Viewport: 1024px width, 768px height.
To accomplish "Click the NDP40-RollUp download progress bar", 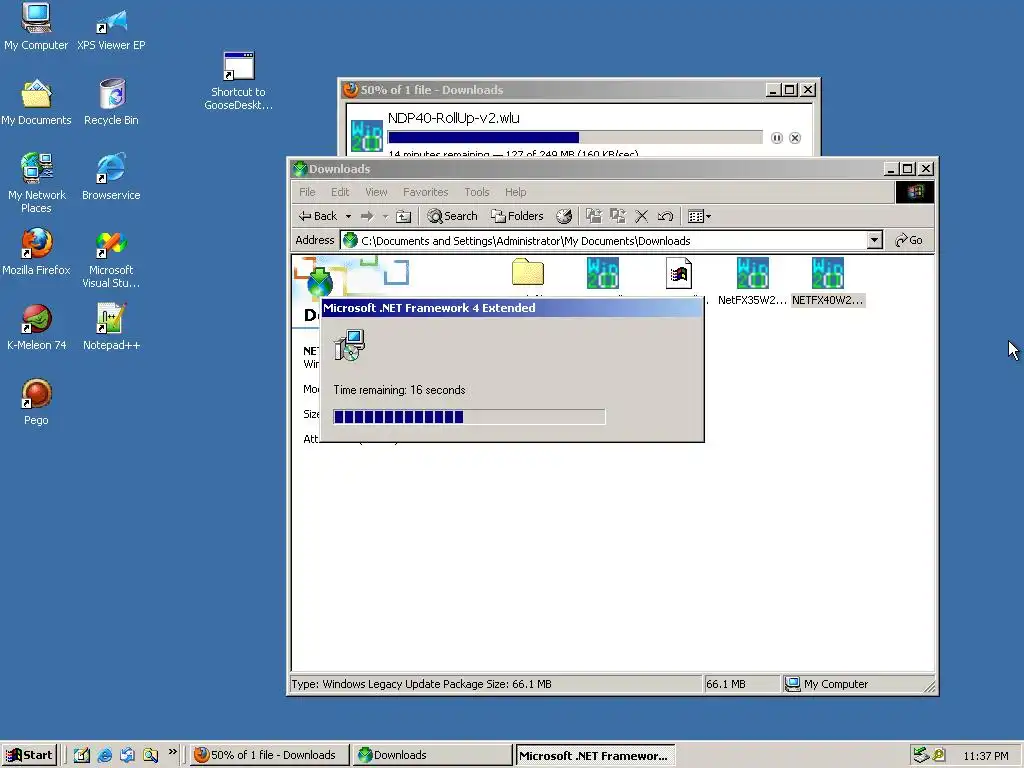I will click(x=575, y=138).
